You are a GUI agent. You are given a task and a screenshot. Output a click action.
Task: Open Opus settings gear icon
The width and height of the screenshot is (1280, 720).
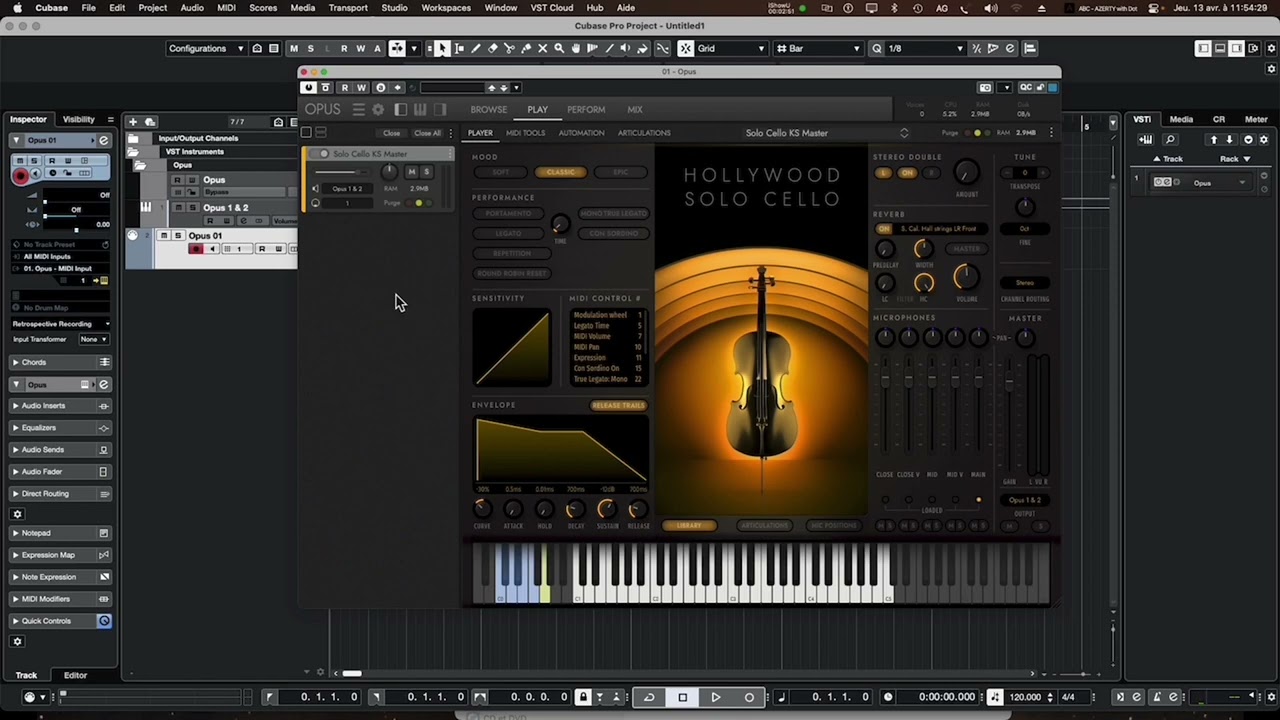point(378,109)
